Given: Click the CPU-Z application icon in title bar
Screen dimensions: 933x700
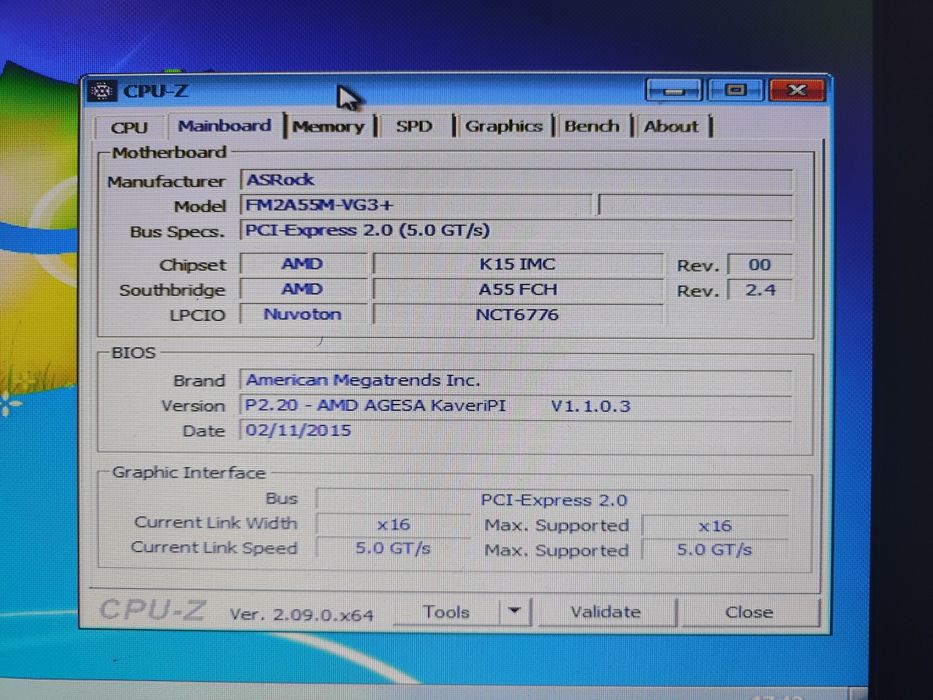Looking at the screenshot, I should coord(102,91).
